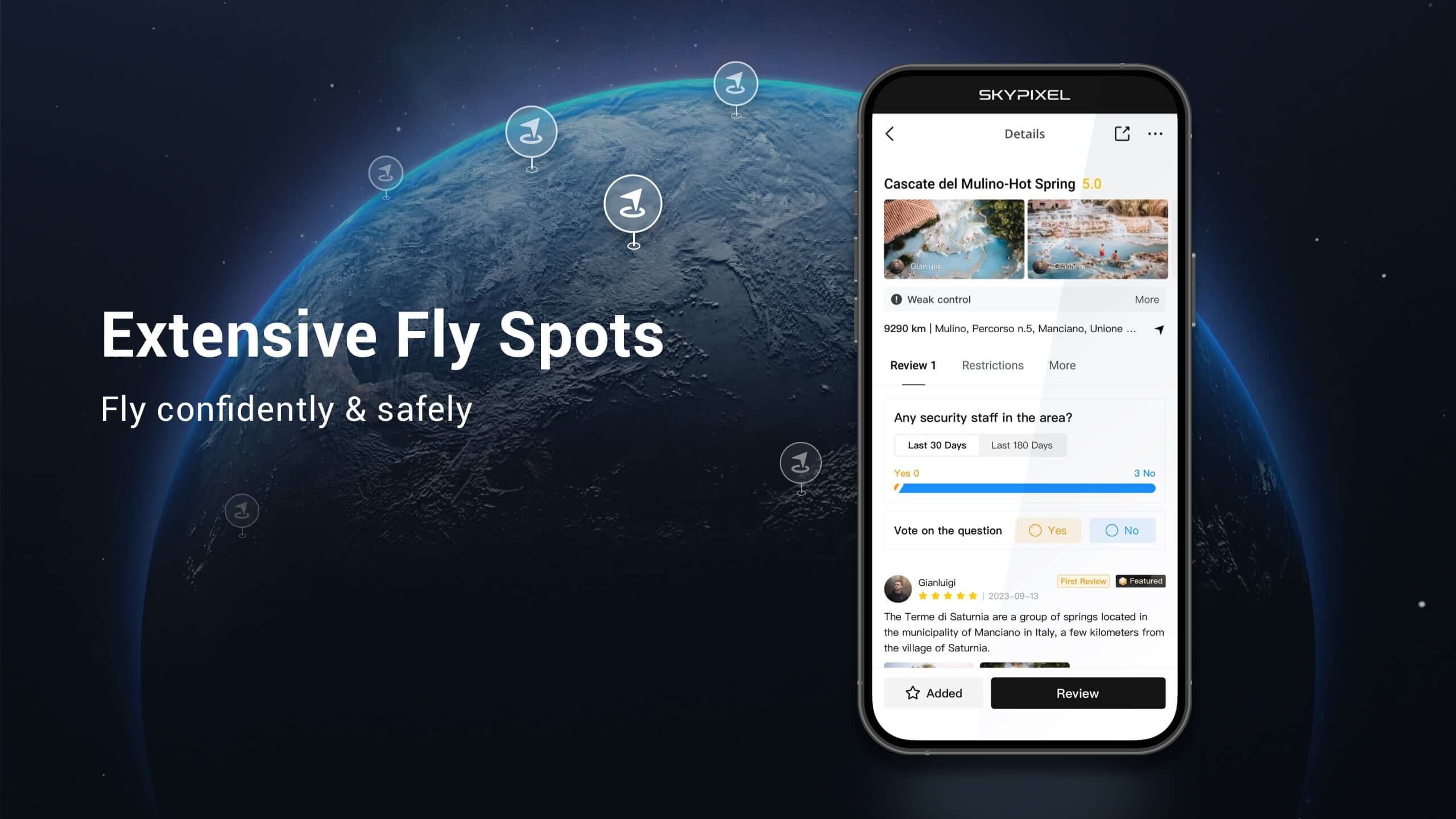The height and width of the screenshot is (819, 1456).
Task: Select the No radio button for security staff
Action: [1112, 530]
